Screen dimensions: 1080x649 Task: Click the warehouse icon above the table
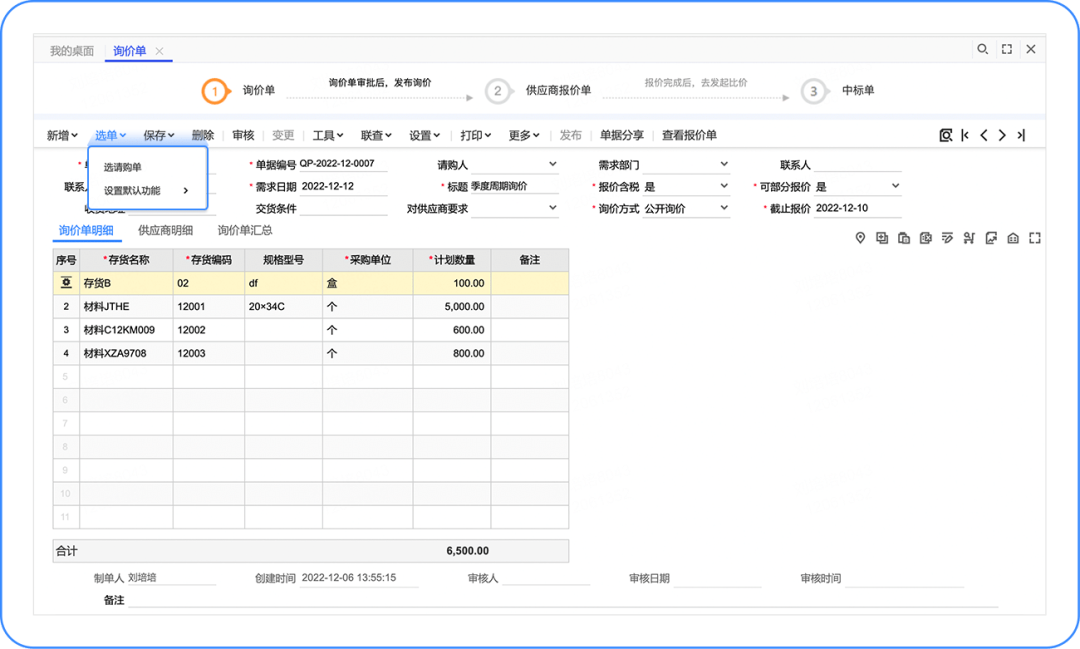point(1013,238)
